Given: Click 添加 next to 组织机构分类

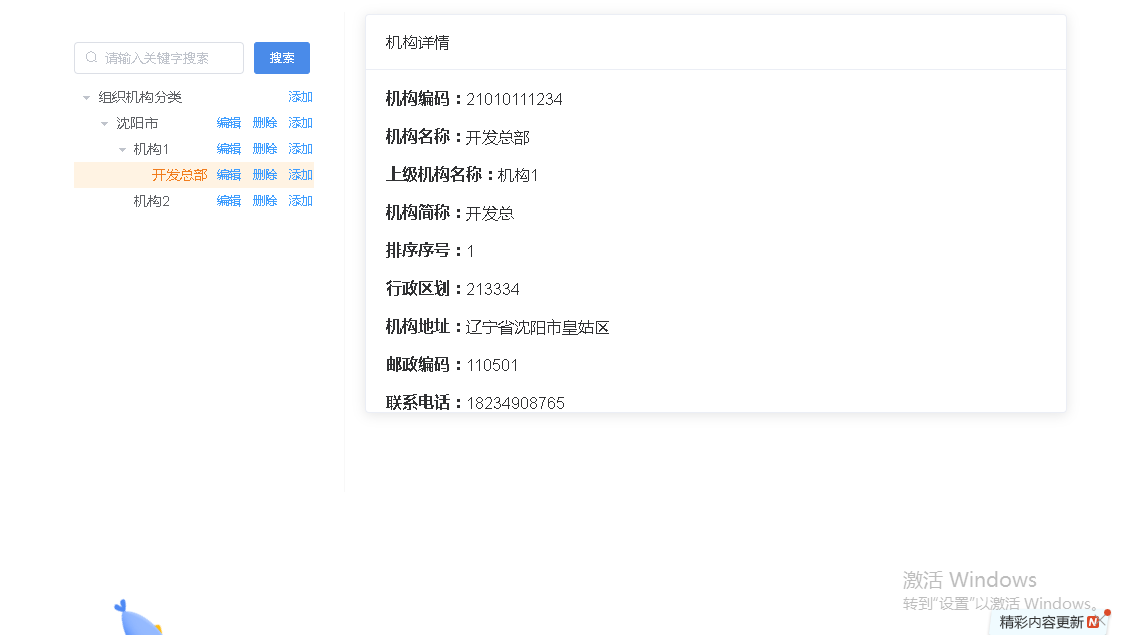Looking at the screenshot, I should point(300,96).
